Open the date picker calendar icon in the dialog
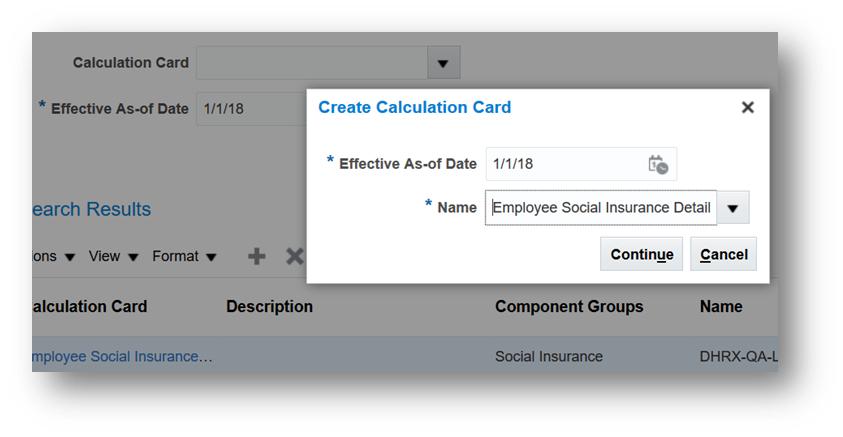Image resolution: width=843 pixels, height=437 pixels. point(657,165)
